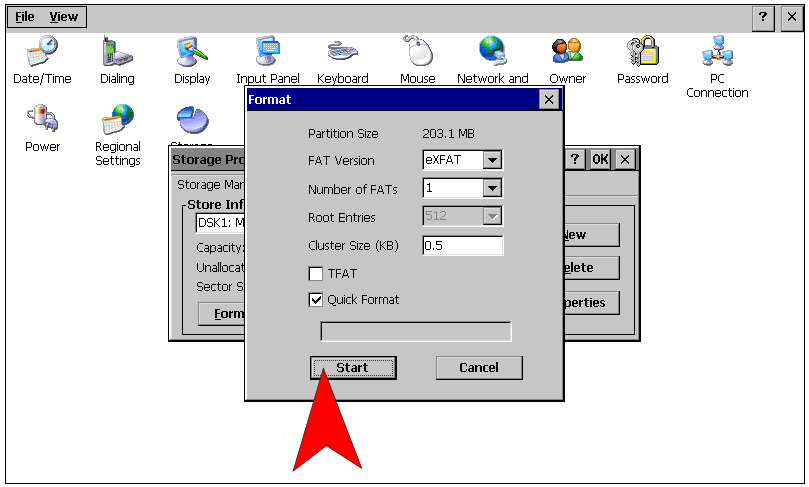Open the Network and Dial-up icon
Viewport: 809px width, 487px height.
point(492,51)
